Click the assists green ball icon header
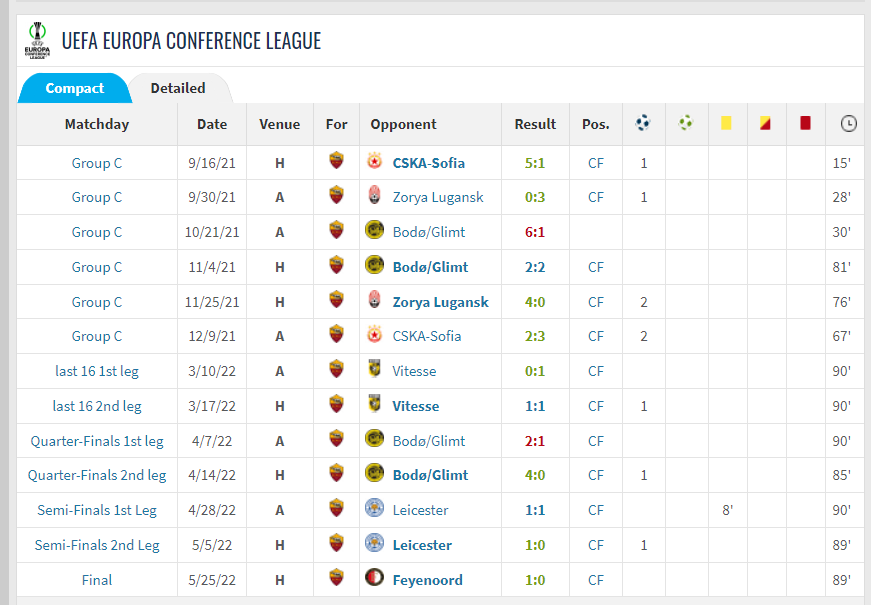The image size is (871, 605). [685, 124]
